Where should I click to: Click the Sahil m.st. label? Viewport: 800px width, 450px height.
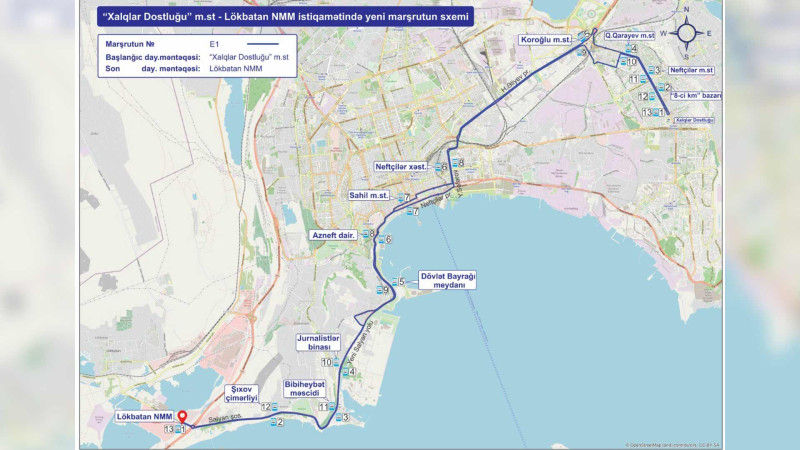click(369, 195)
